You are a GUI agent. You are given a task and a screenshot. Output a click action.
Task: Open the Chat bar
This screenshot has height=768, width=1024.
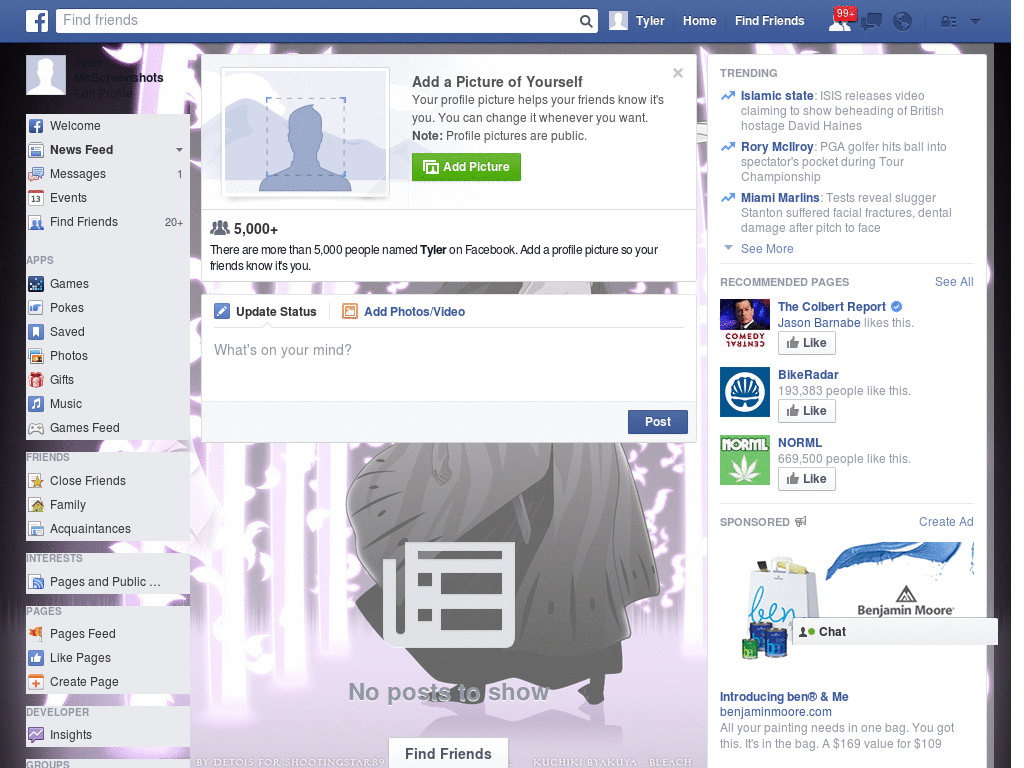895,632
